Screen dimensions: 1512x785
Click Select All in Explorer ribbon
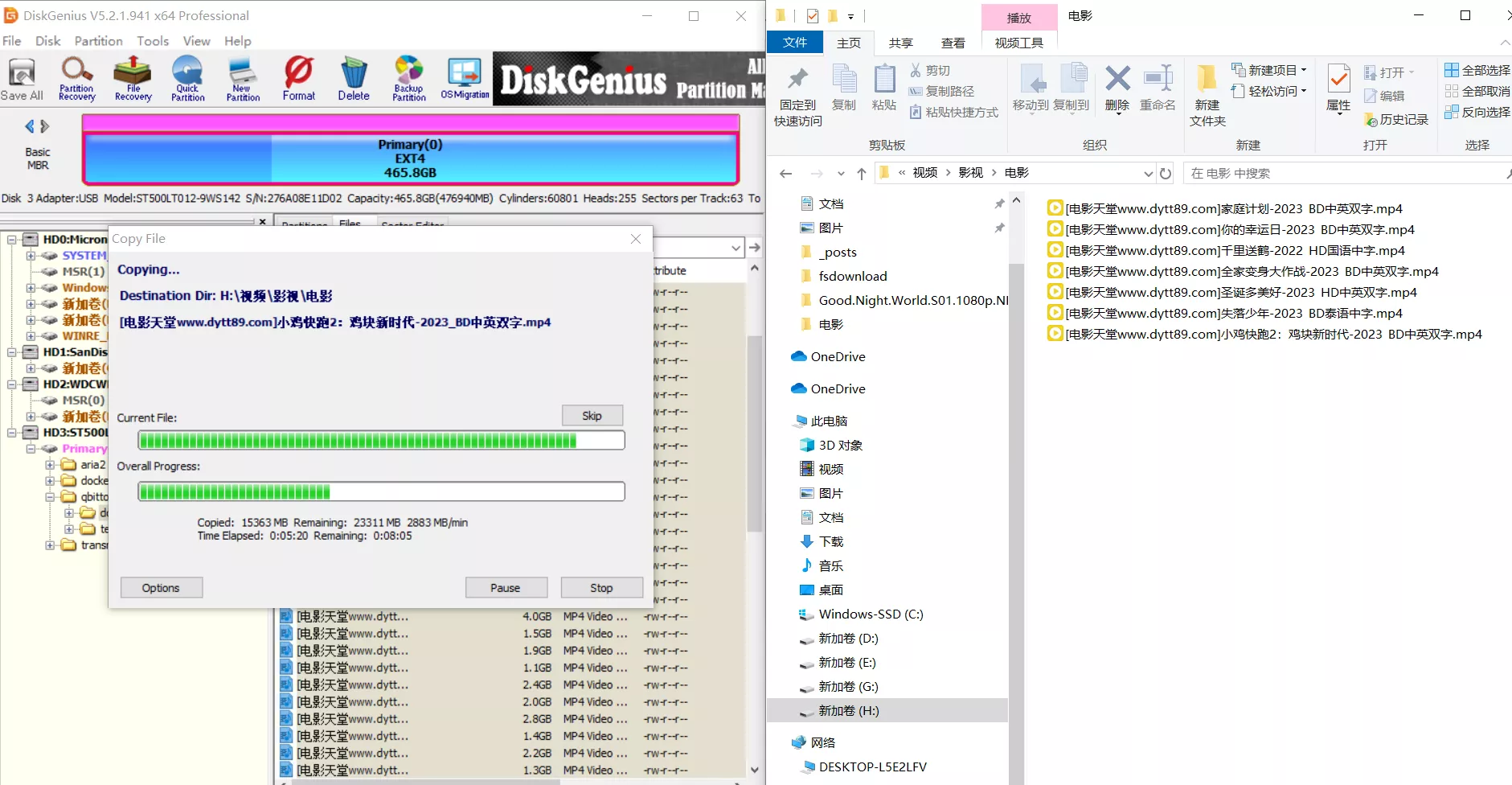tap(1477, 70)
